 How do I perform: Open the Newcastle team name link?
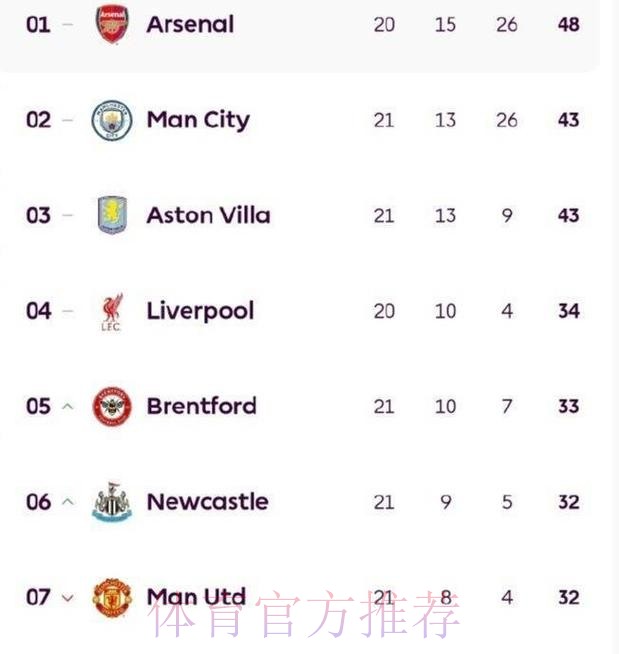coord(207,502)
